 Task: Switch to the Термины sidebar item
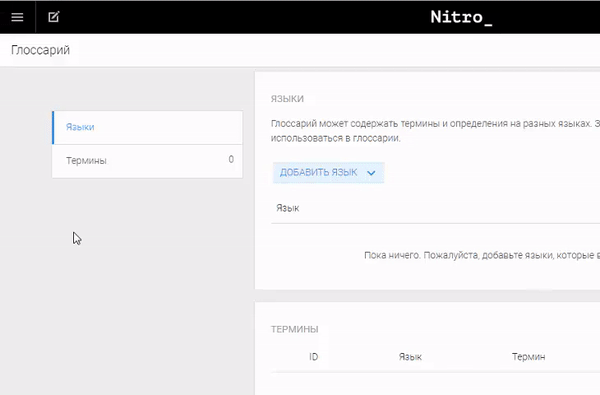(x=147, y=161)
